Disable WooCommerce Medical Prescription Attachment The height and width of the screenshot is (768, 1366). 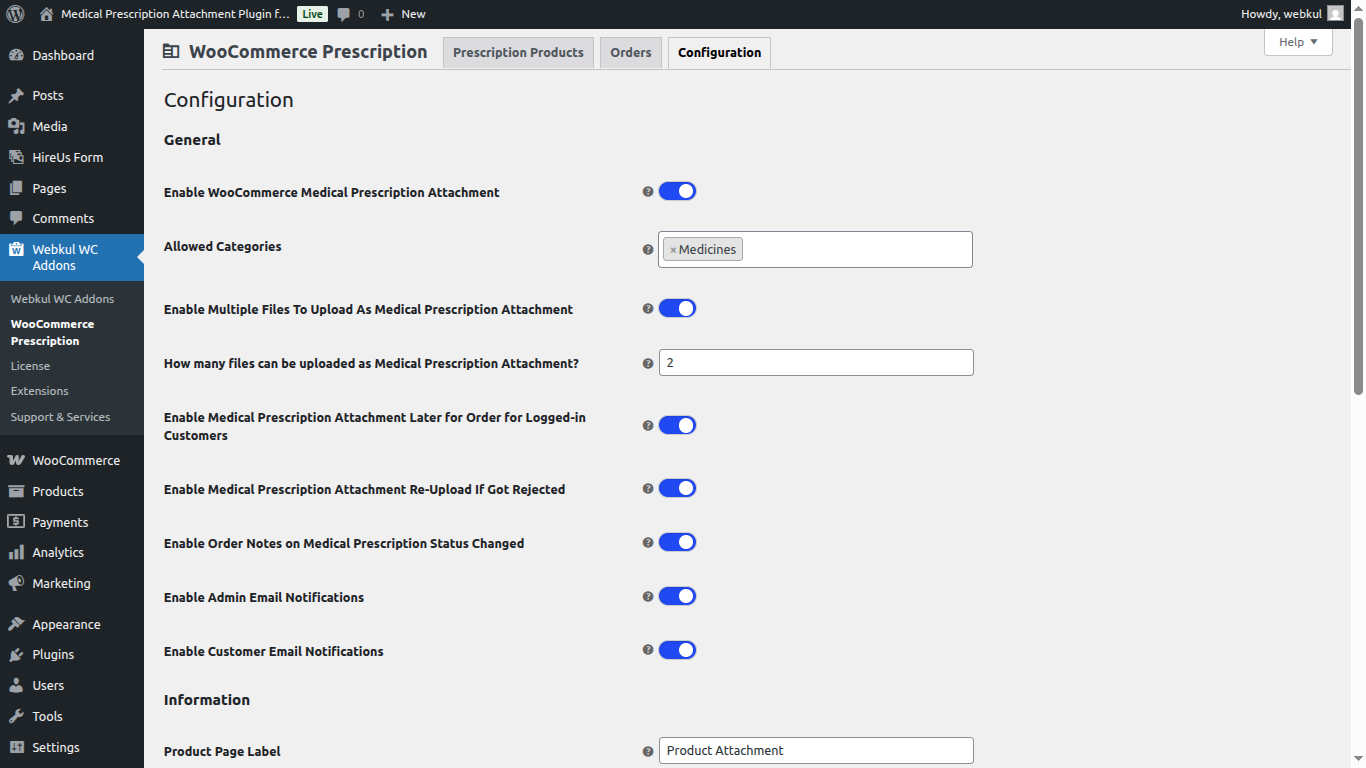(677, 191)
